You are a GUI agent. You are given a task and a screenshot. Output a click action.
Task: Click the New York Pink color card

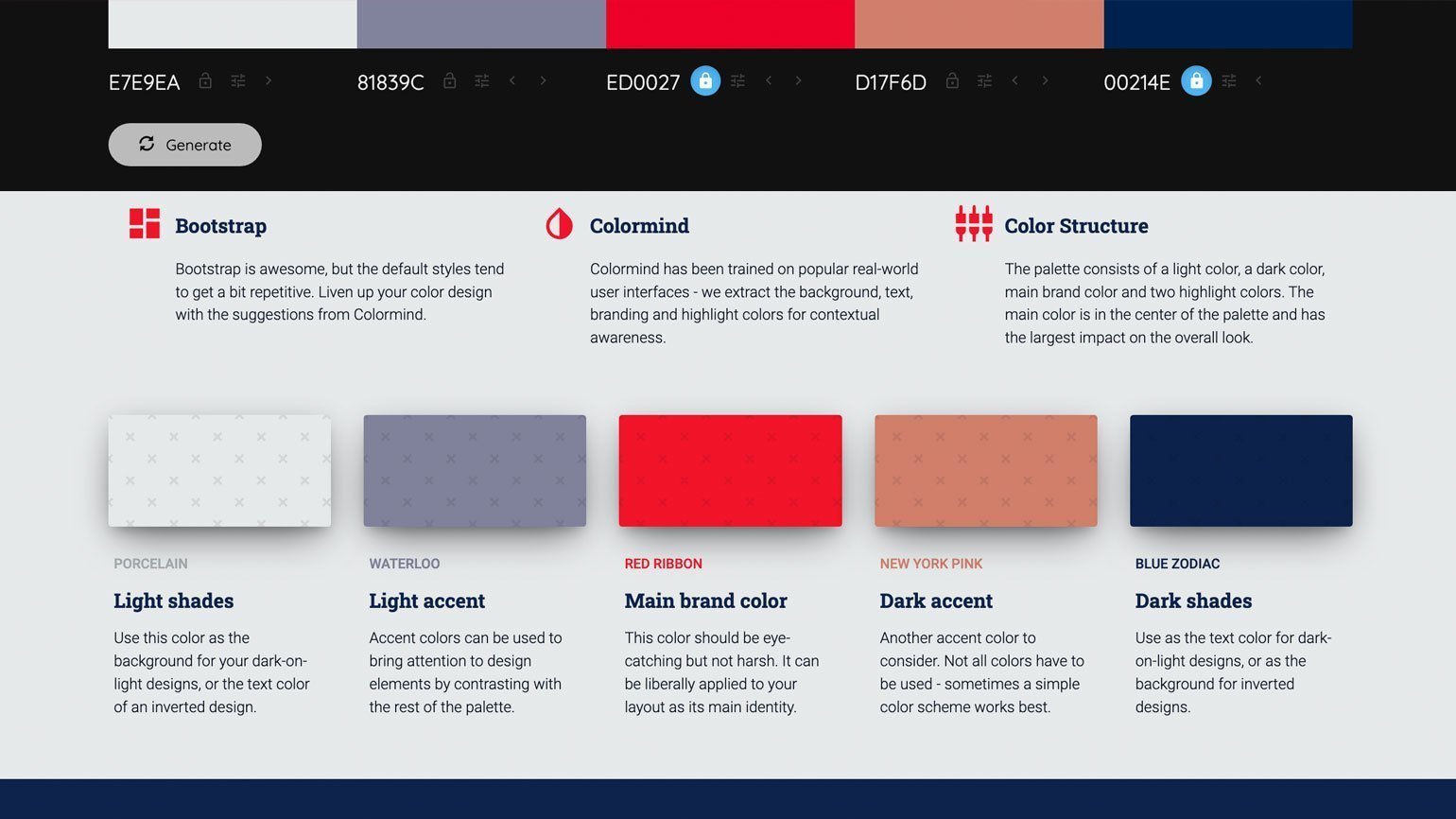coord(986,471)
